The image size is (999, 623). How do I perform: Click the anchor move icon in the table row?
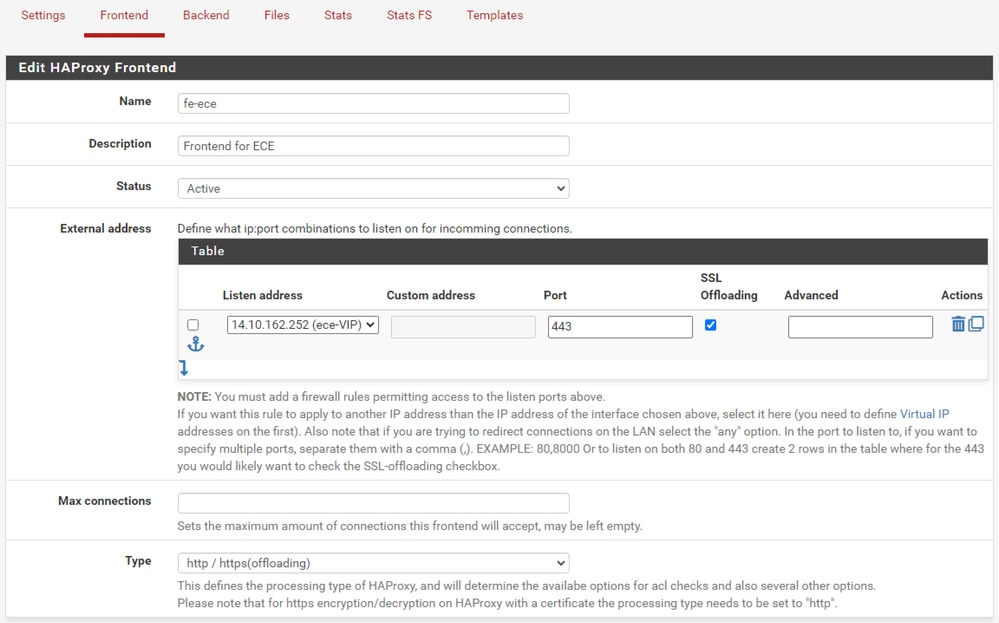[x=196, y=345]
